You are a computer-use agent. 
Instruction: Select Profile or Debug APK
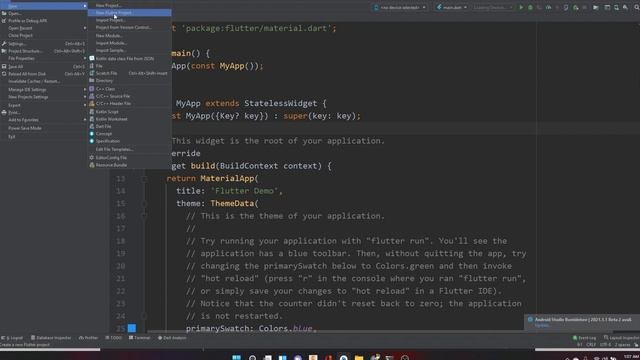tap(44, 21)
